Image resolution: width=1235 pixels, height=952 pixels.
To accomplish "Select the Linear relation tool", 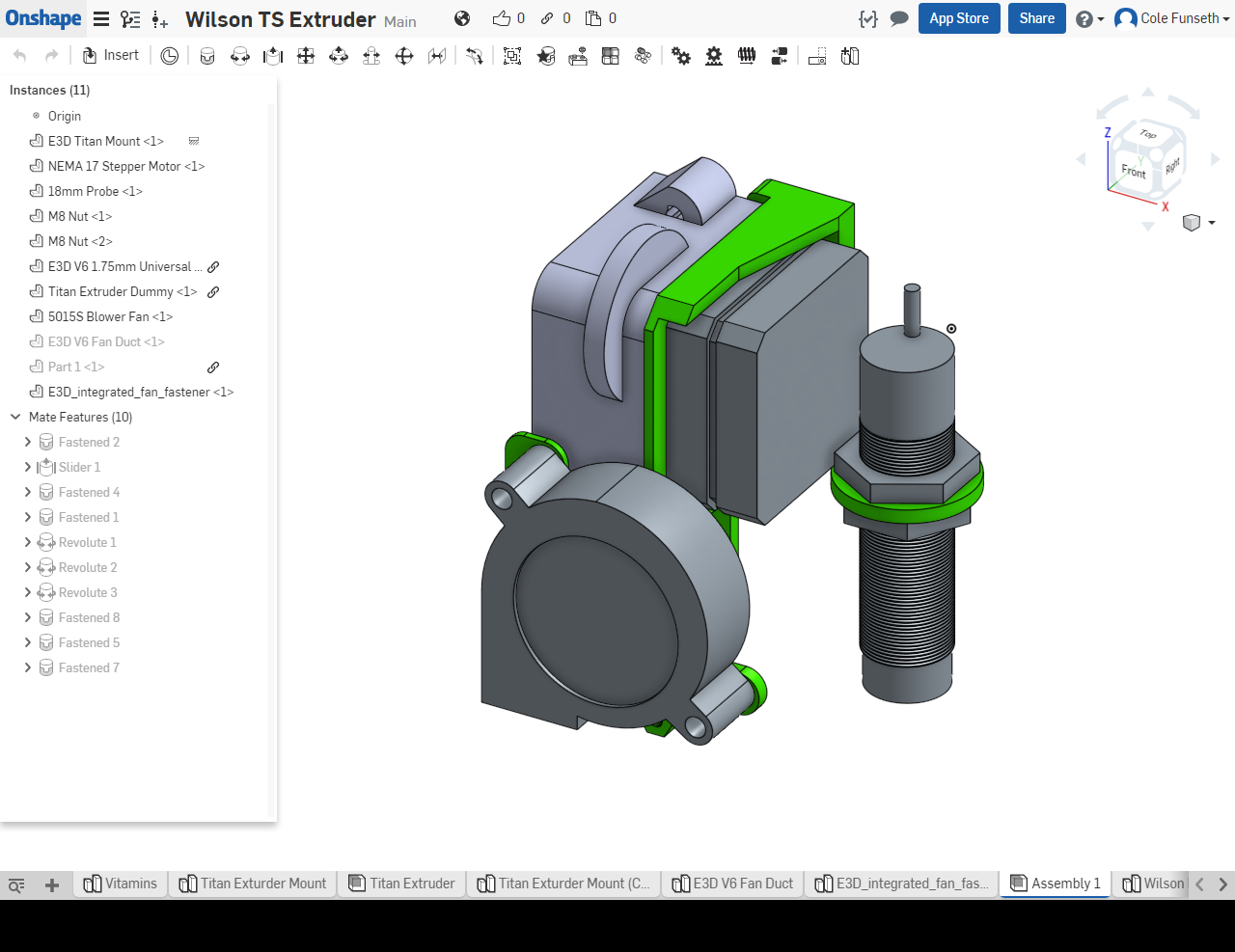I will 780,56.
